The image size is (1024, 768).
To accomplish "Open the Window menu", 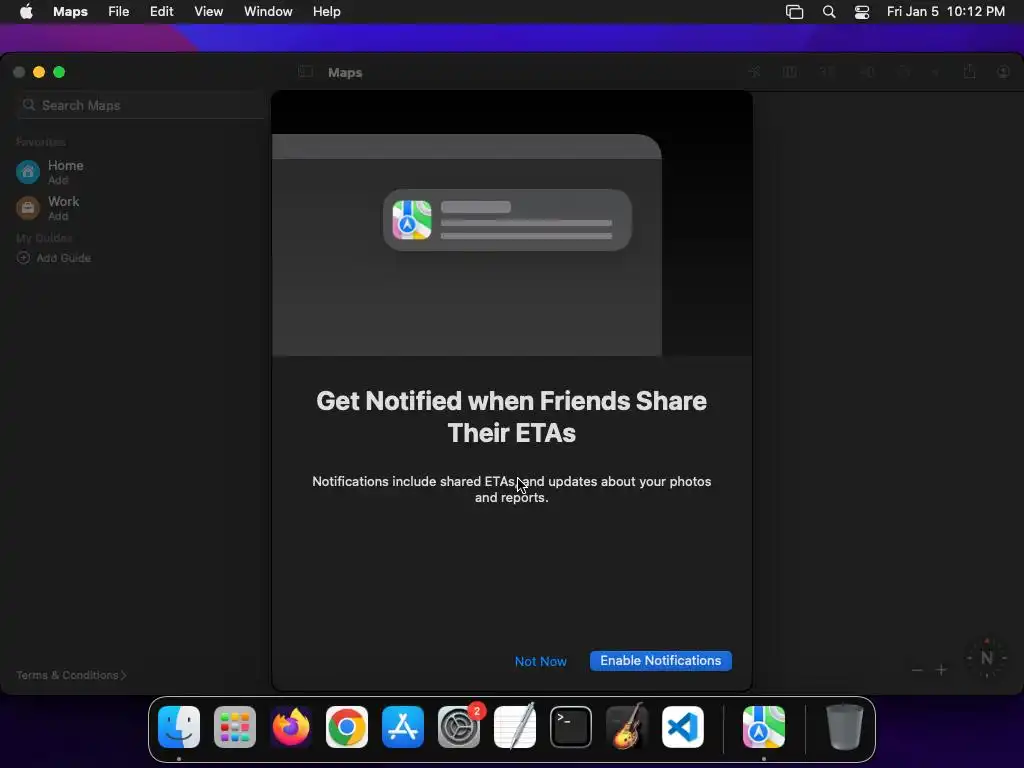I will [x=268, y=12].
